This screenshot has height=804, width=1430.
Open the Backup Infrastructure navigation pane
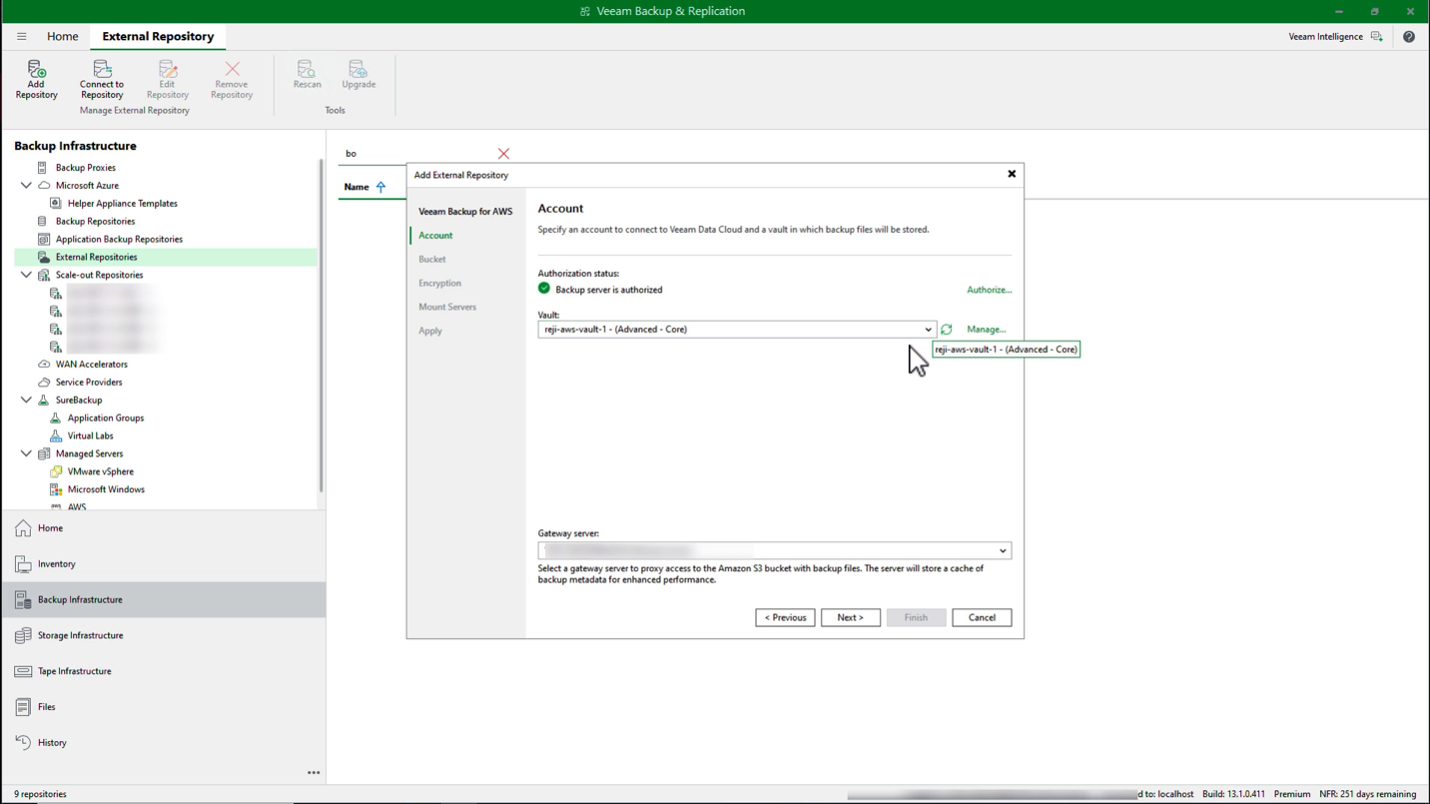tap(163, 600)
